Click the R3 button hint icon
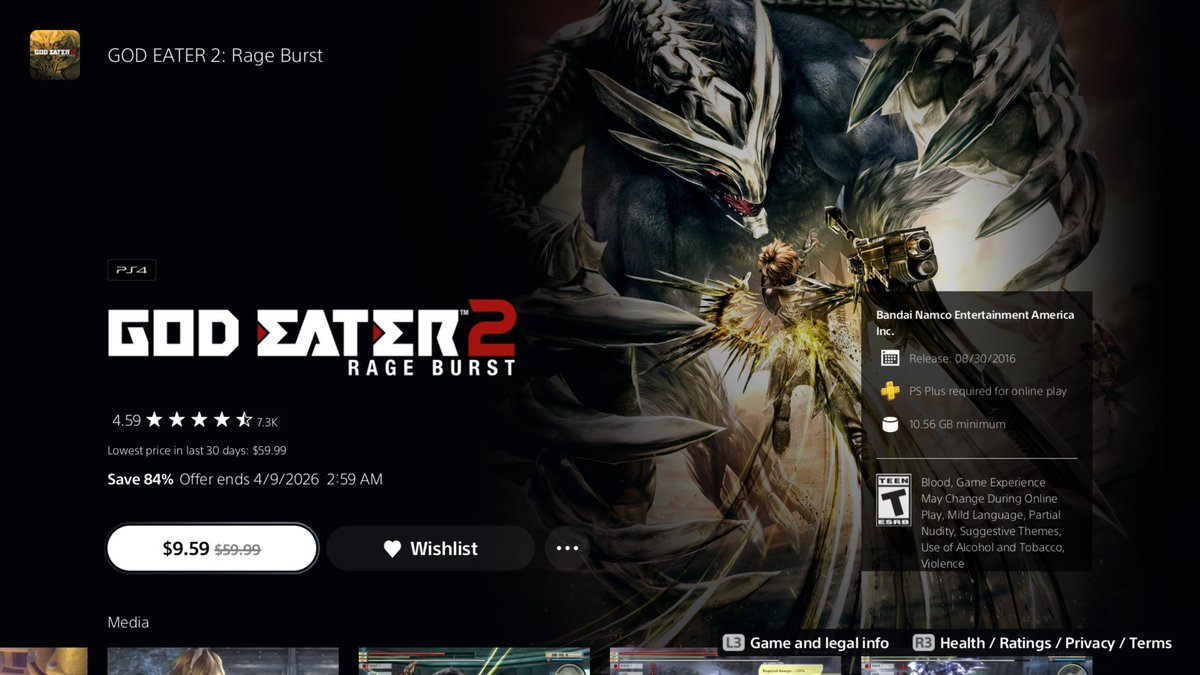The image size is (1200, 675). 923,643
